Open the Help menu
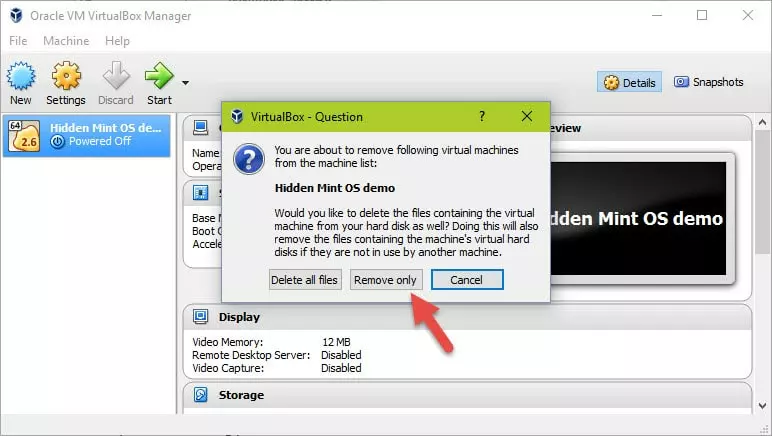The height and width of the screenshot is (436, 772). pyautogui.click(x=117, y=41)
